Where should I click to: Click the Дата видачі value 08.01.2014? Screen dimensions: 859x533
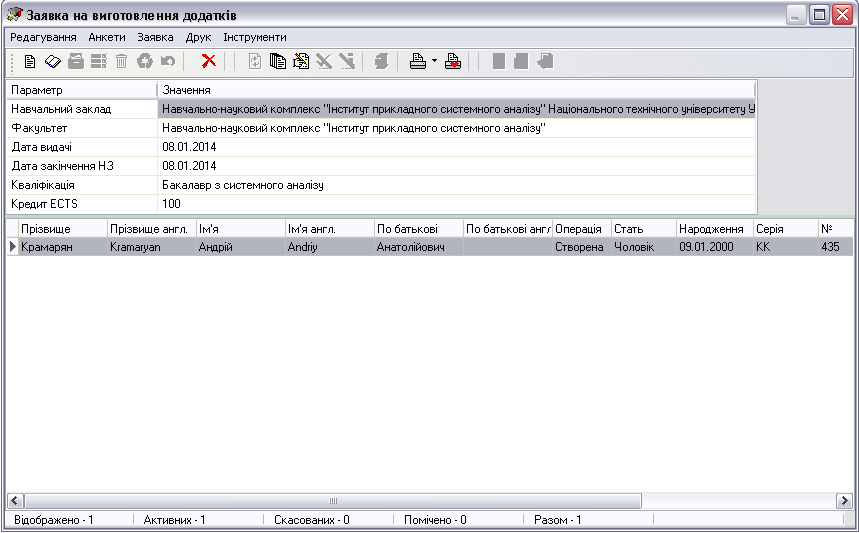[189, 147]
